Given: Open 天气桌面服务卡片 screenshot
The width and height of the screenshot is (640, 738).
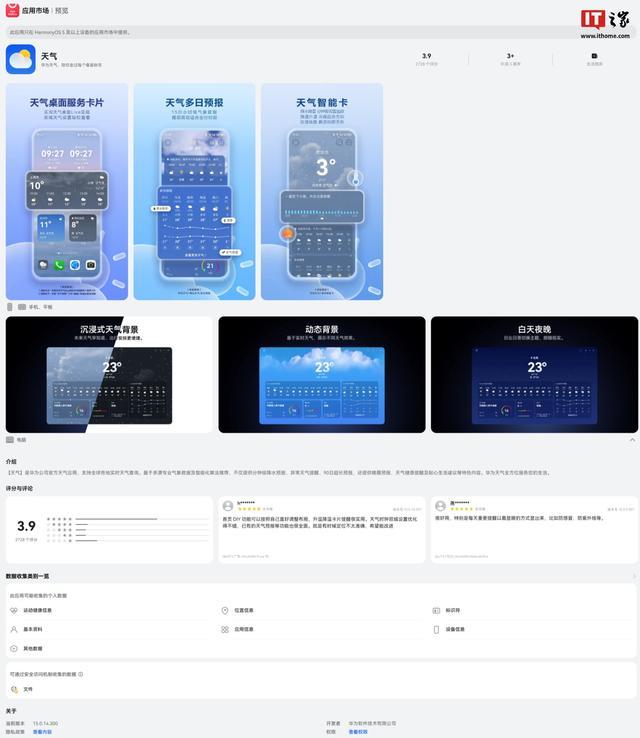Looking at the screenshot, I should click(x=67, y=192).
